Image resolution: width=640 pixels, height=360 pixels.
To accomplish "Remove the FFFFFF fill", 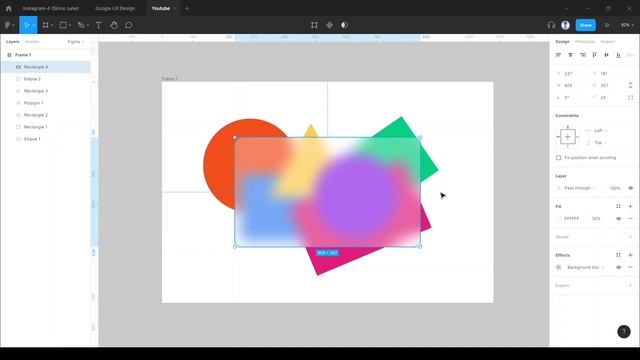I will 630,218.
